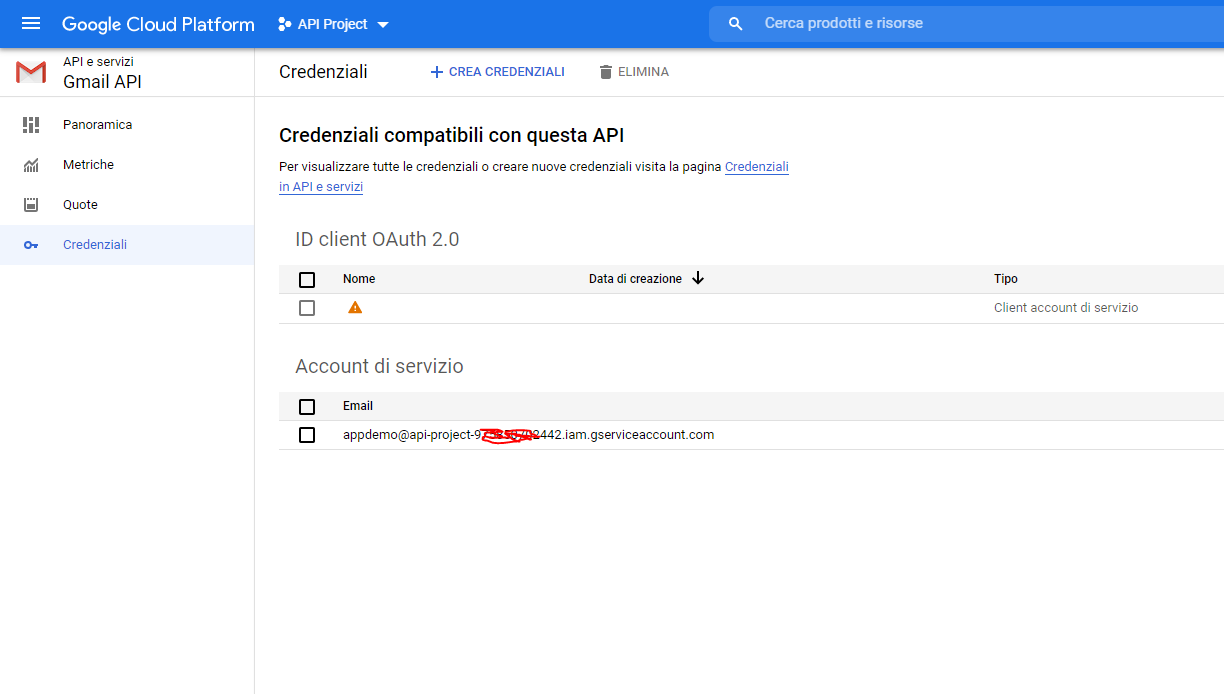Viewport: 1224px width, 694px height.
Task: Click the search magnifier icon
Action: point(736,23)
